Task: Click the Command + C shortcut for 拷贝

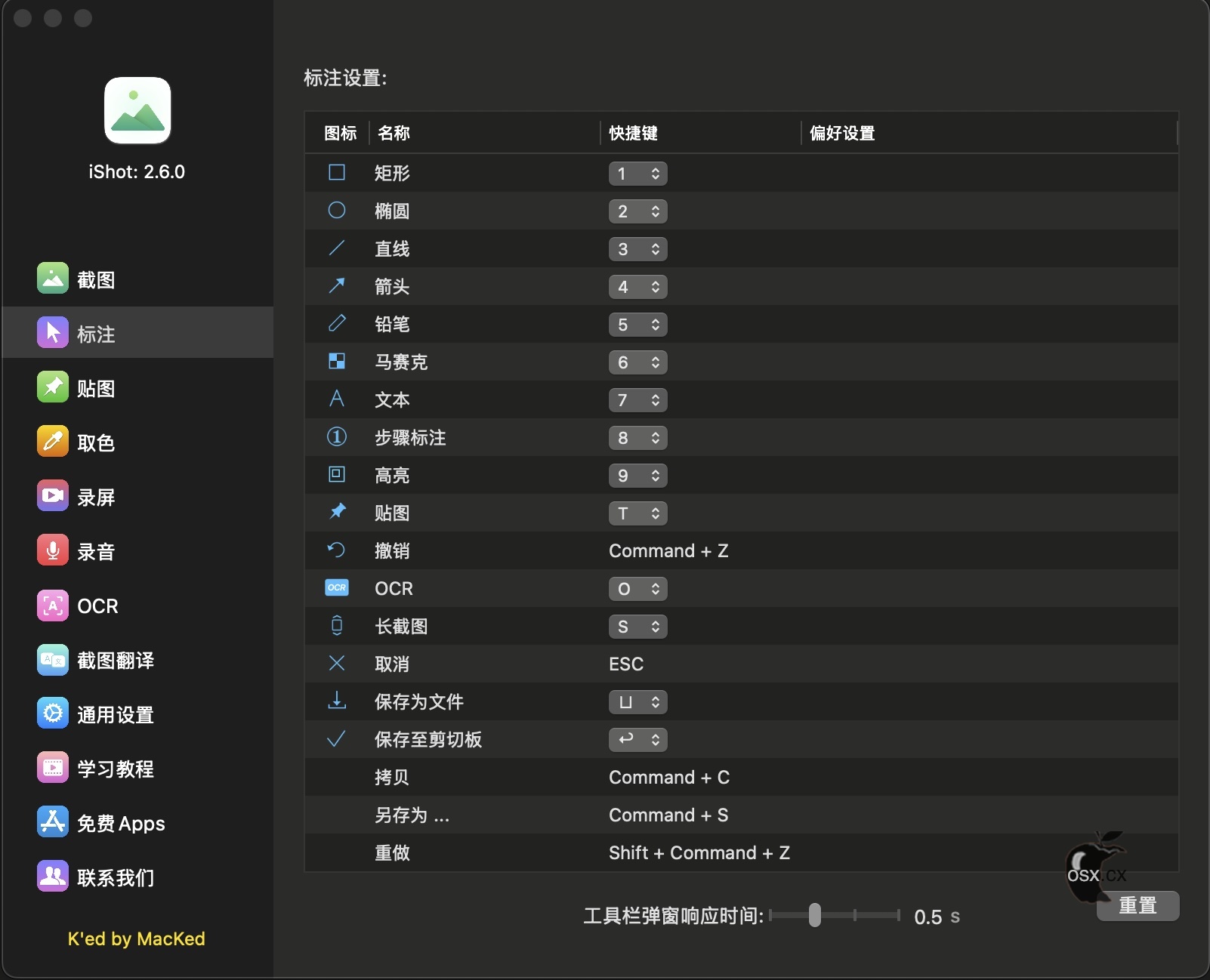Action: click(x=669, y=777)
